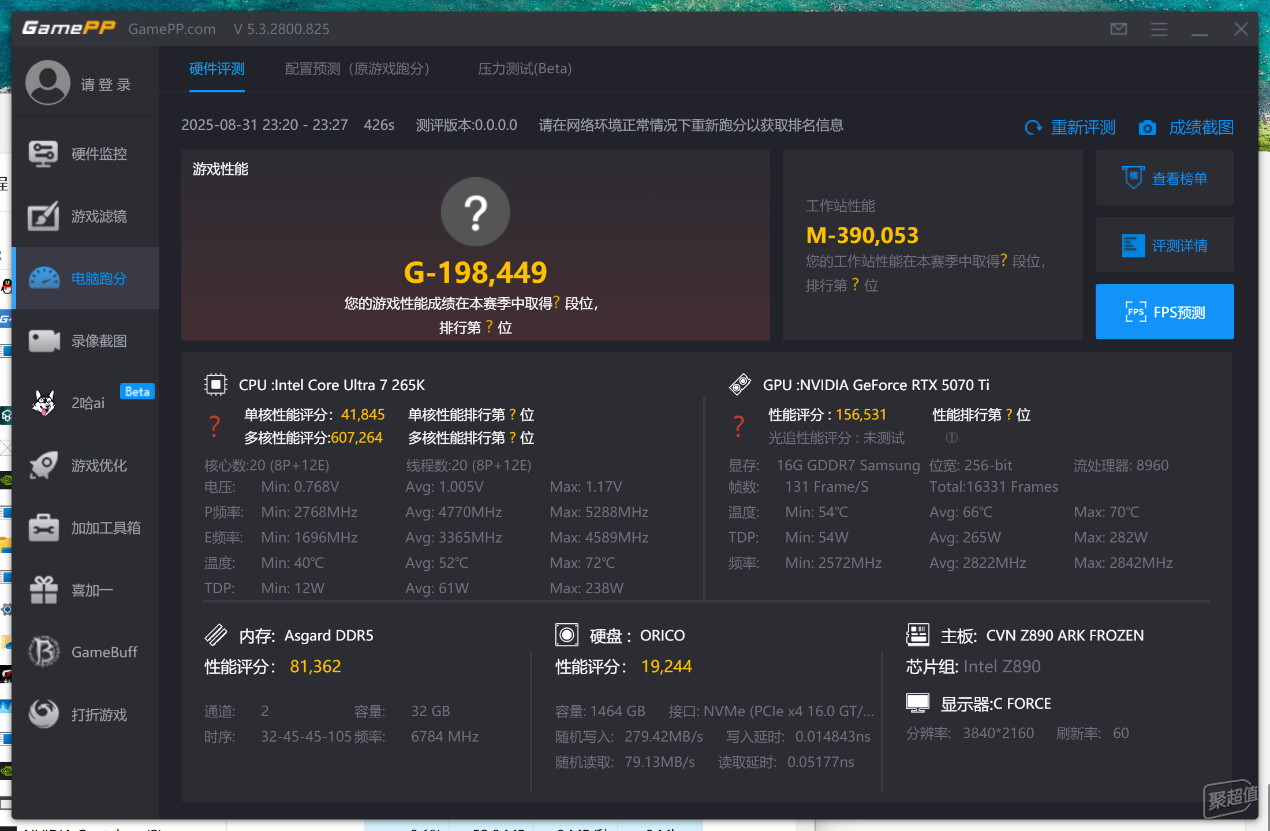The height and width of the screenshot is (831, 1270).
Task: Click single-core score 41,845
Action: 363,414
